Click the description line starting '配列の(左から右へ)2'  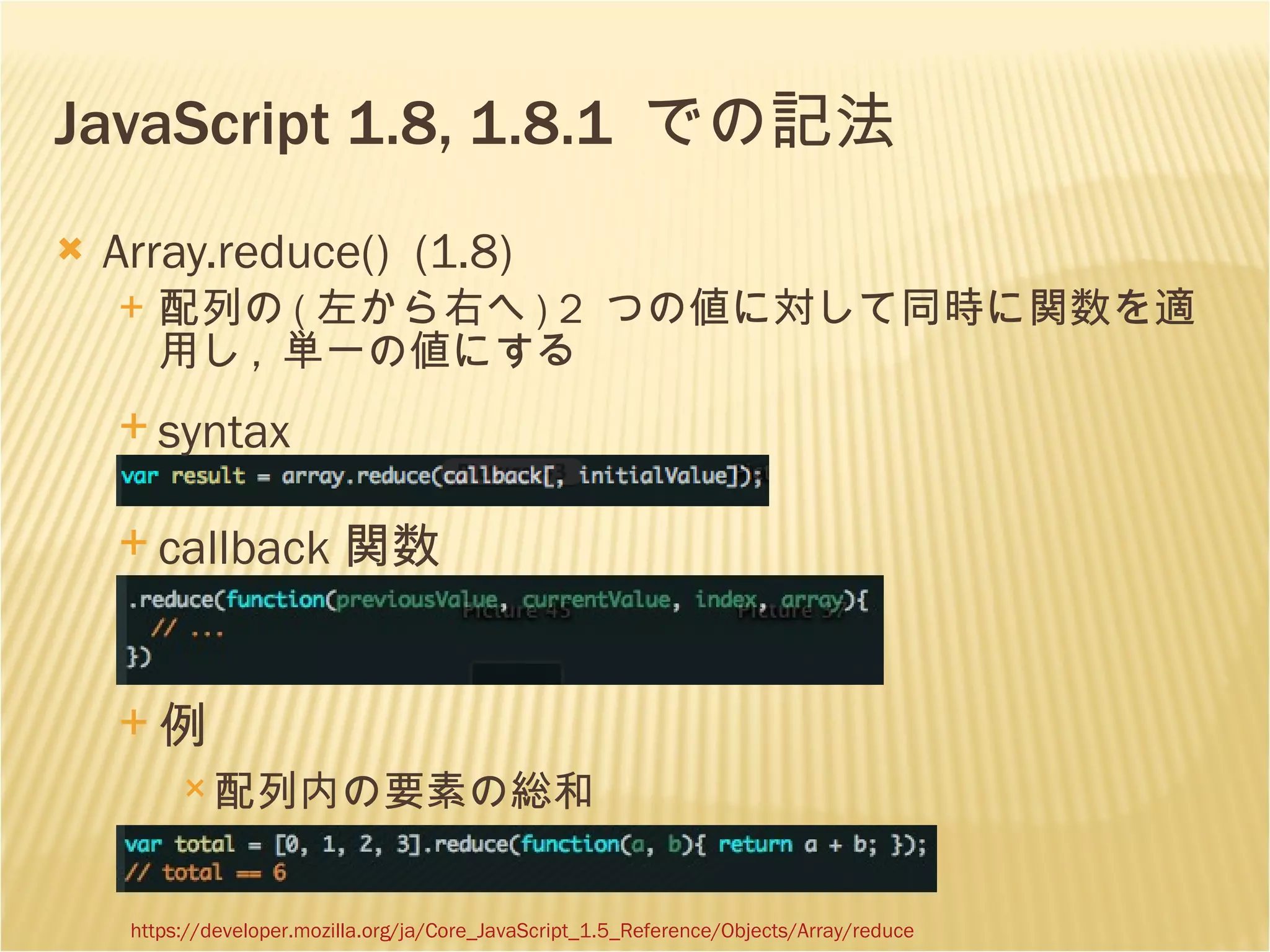(677, 308)
